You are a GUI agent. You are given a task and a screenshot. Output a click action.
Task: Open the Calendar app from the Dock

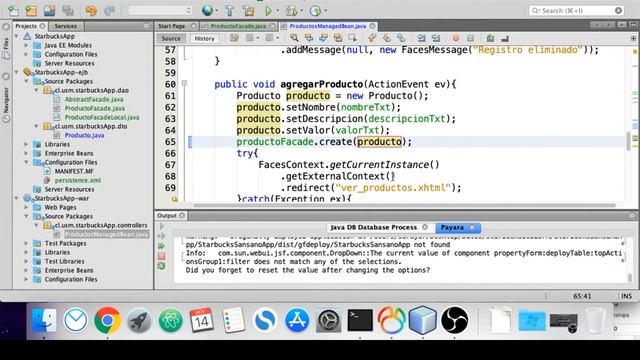[x=202, y=320]
